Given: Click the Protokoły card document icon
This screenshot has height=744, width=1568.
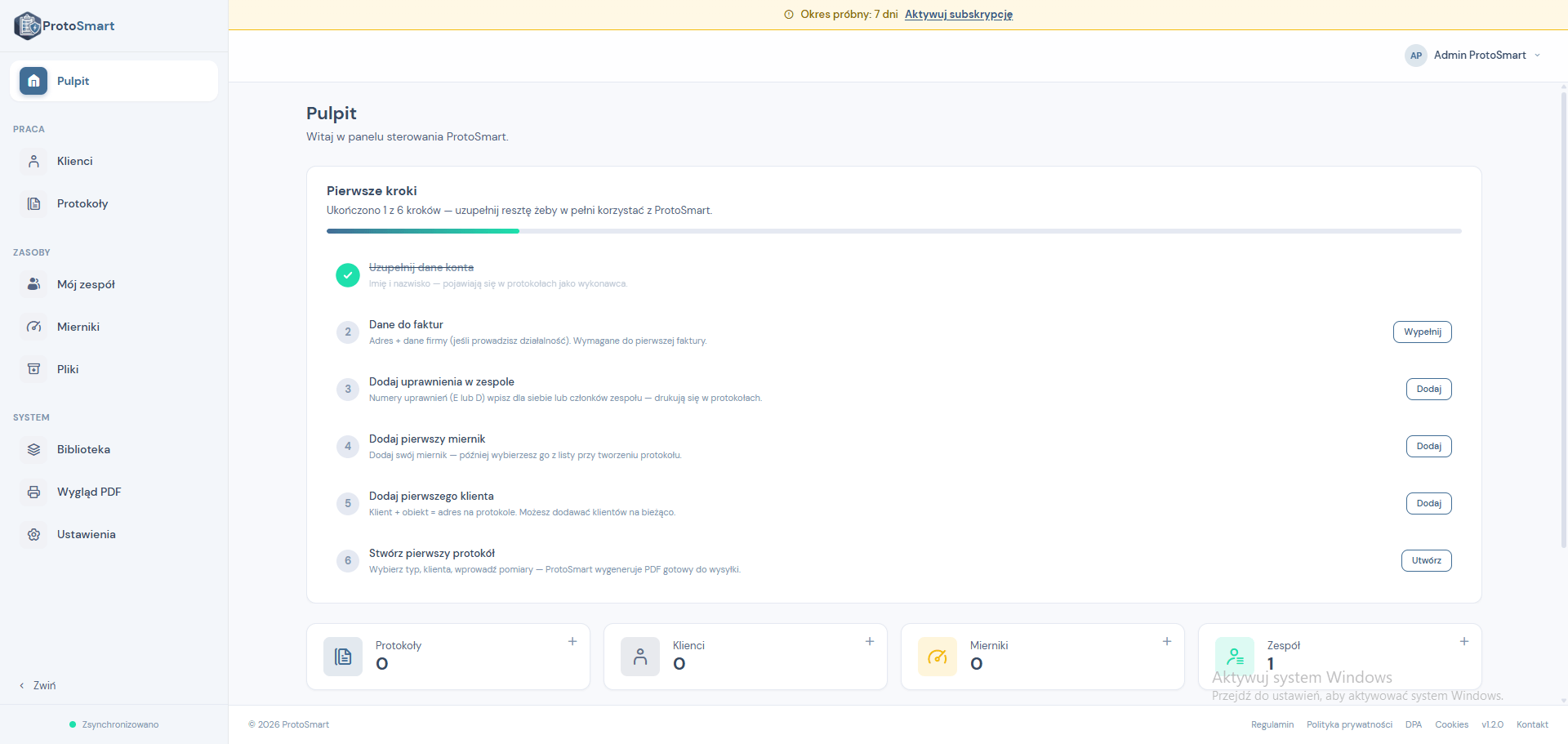Looking at the screenshot, I should pos(343,657).
